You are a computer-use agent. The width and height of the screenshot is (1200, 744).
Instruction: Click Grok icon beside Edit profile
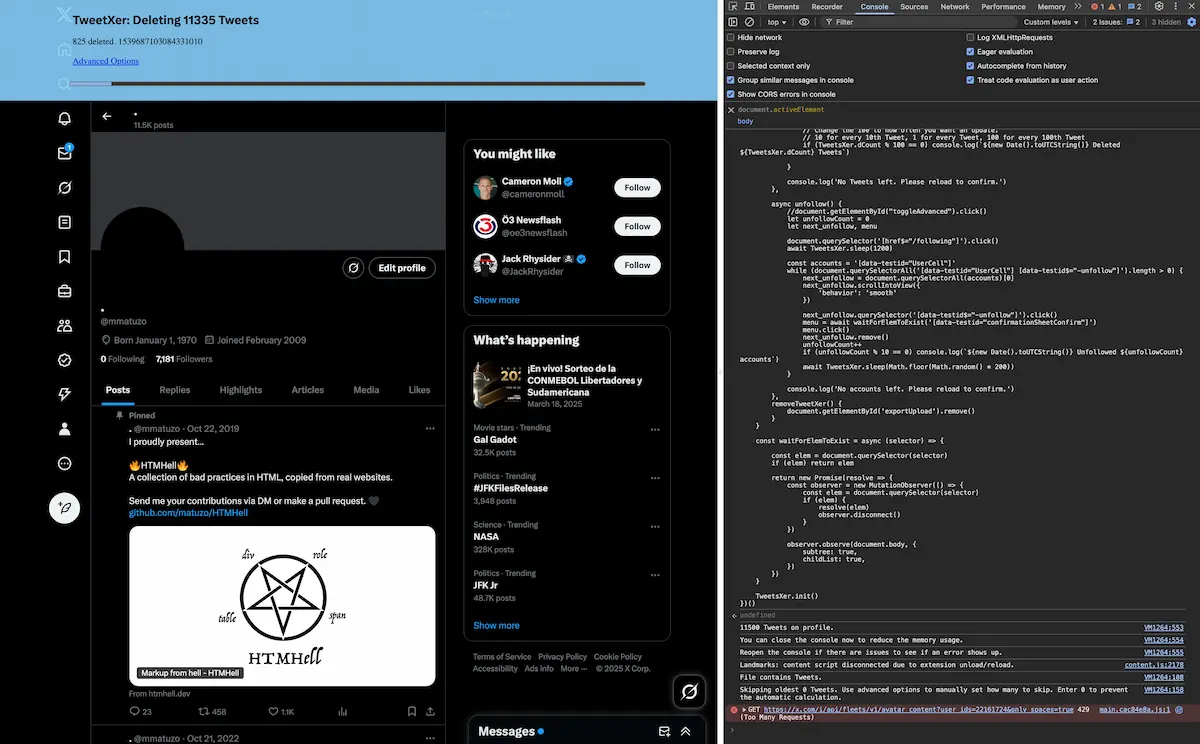pos(353,268)
